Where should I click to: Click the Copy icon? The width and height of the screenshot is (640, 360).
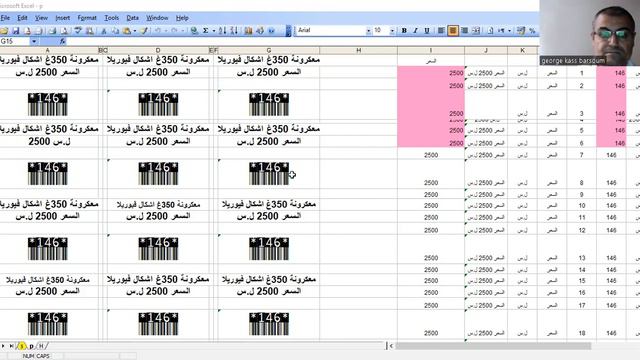116,31
